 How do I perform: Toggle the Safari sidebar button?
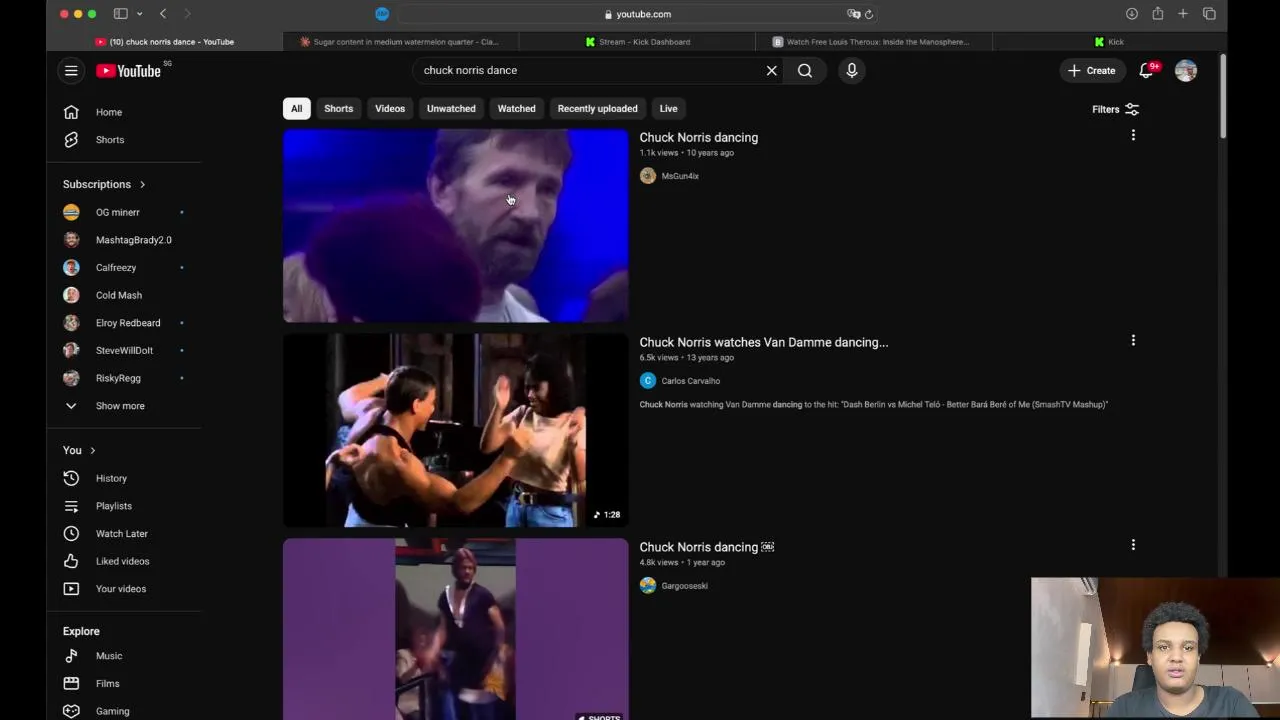point(120,14)
